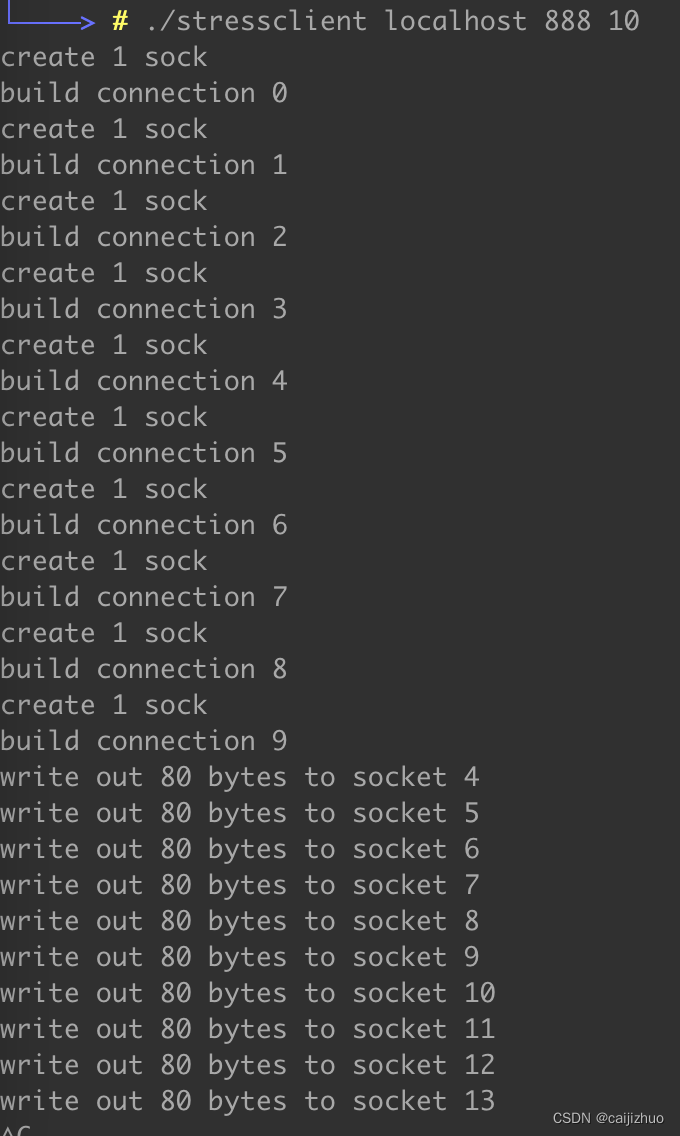Select the line writing to socket 8

tap(239, 921)
